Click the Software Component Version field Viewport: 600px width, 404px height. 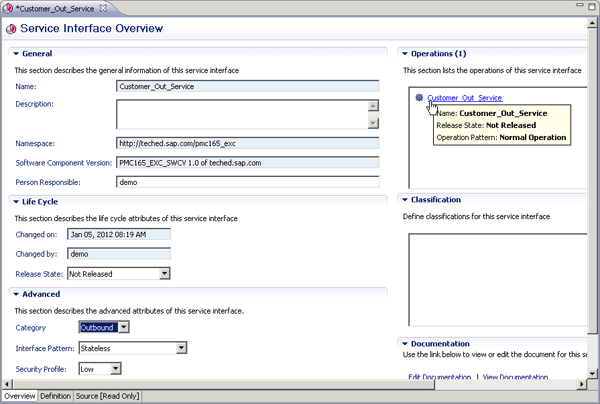pyautogui.click(x=248, y=163)
